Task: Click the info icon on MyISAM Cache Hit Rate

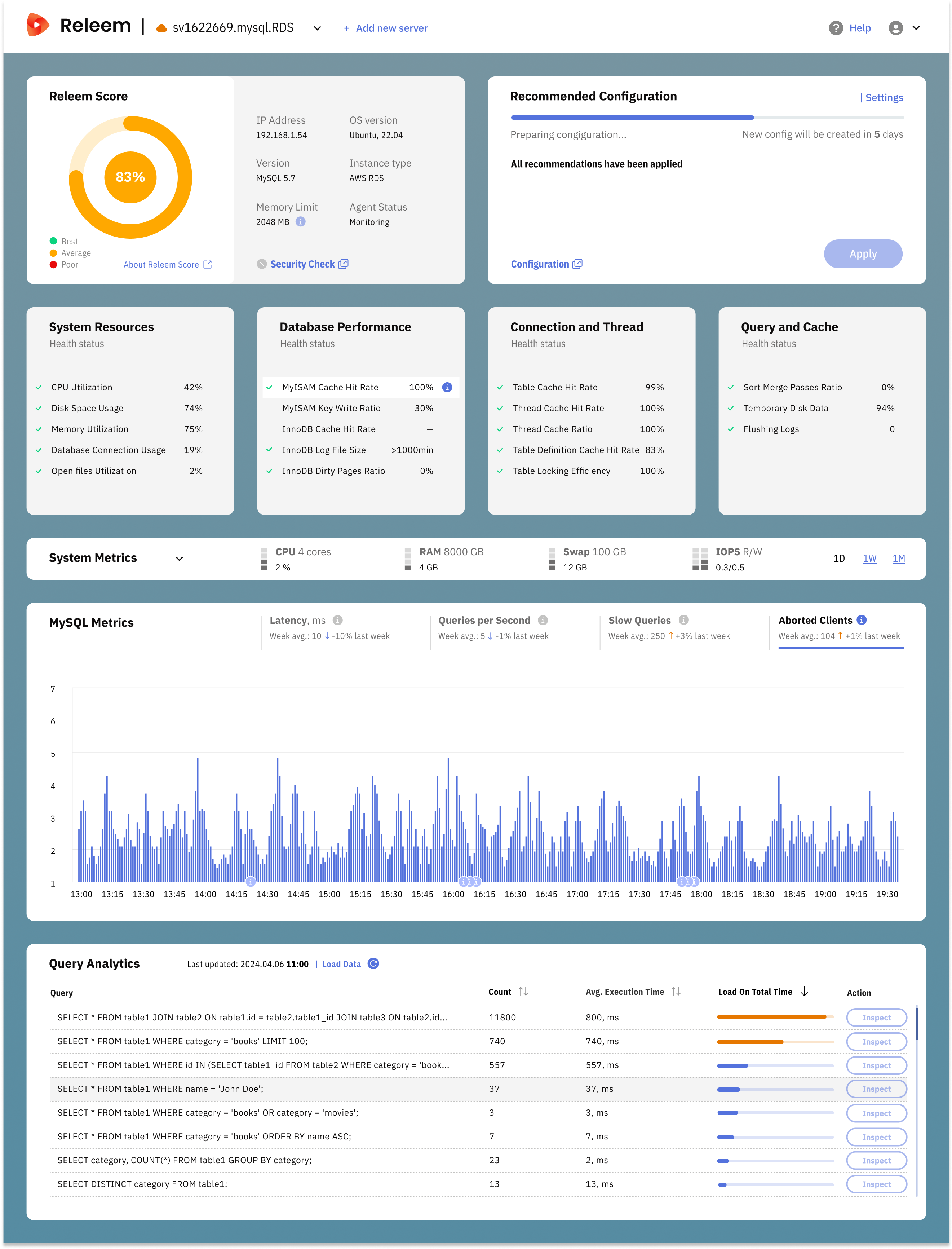Action: coord(447,387)
